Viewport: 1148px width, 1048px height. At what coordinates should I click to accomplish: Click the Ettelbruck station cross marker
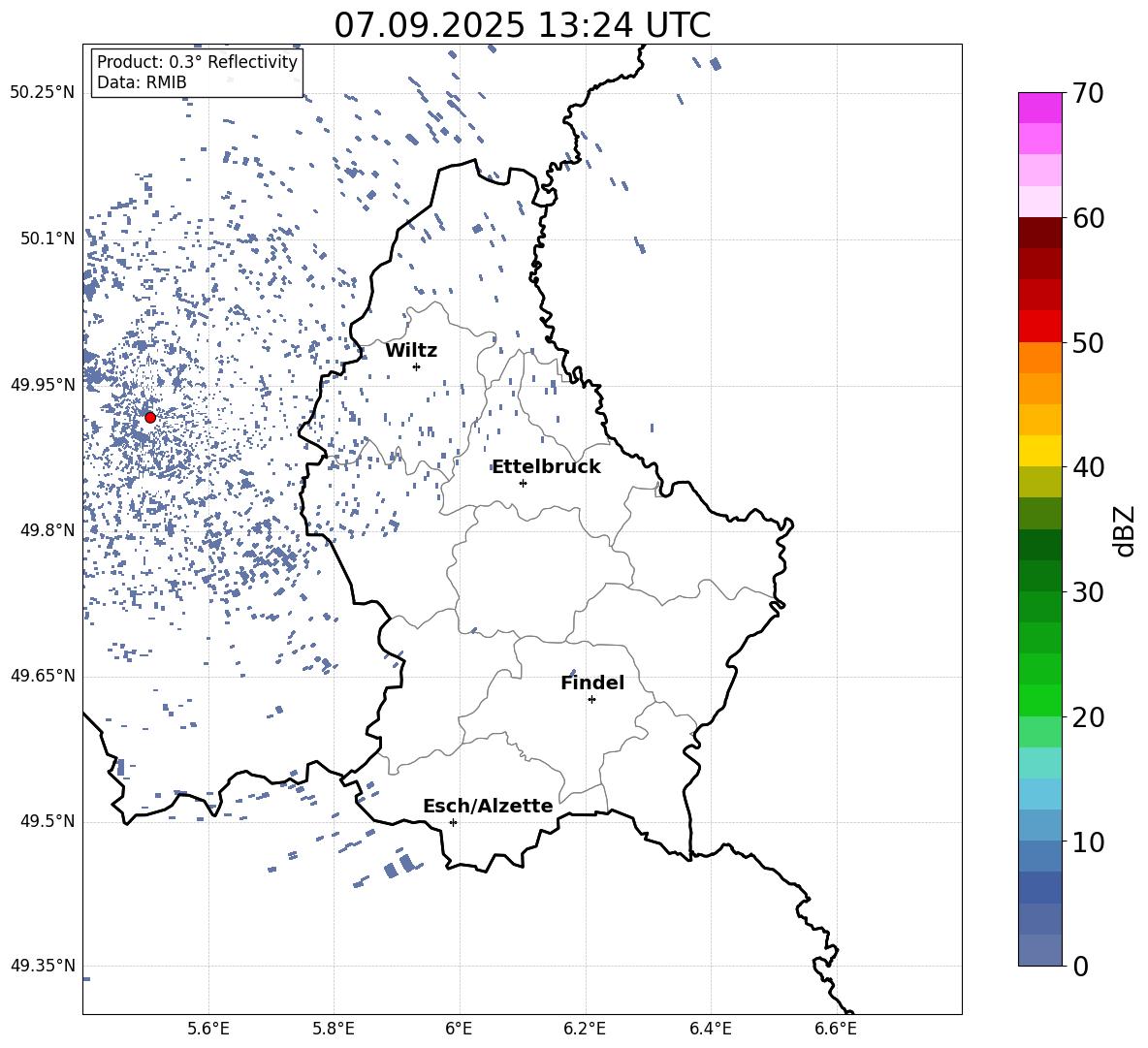(x=523, y=483)
